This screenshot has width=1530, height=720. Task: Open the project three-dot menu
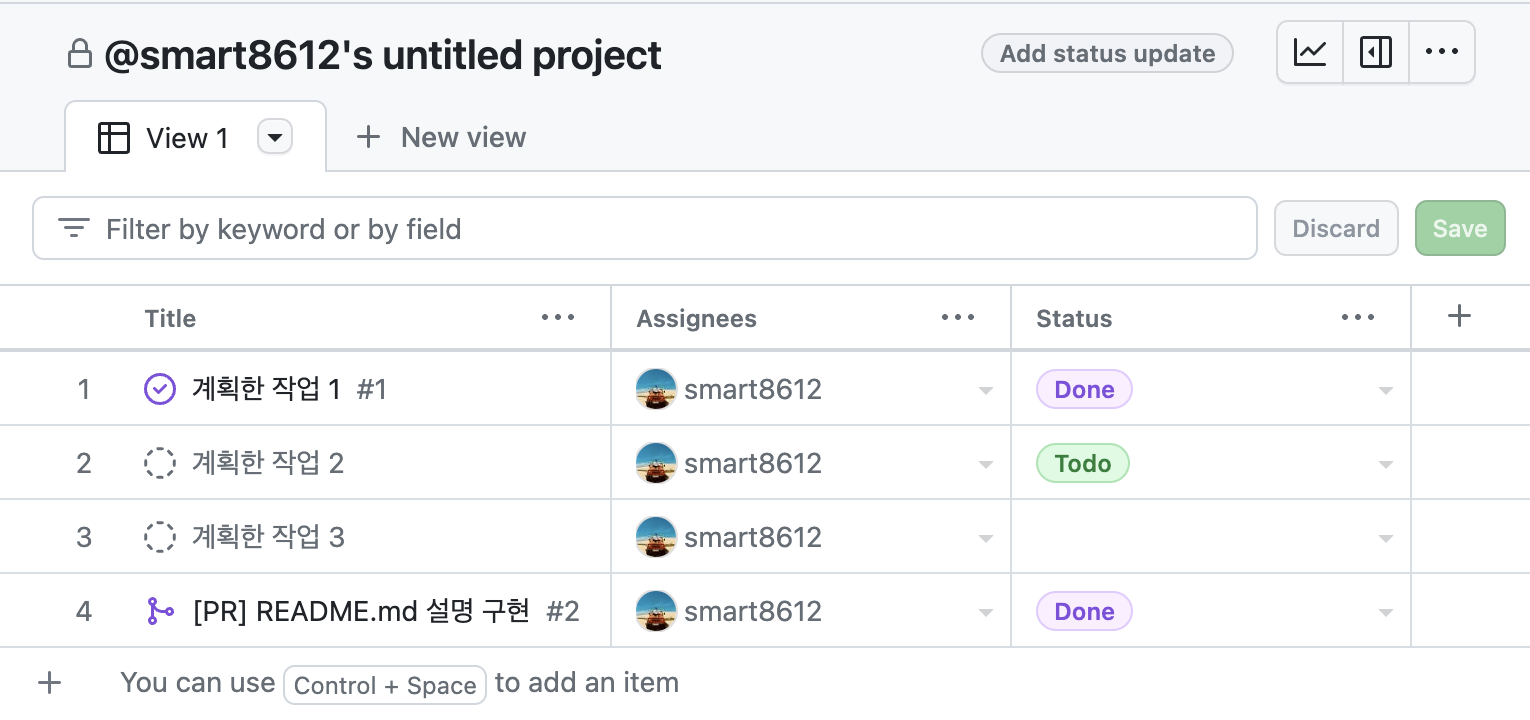point(1441,53)
